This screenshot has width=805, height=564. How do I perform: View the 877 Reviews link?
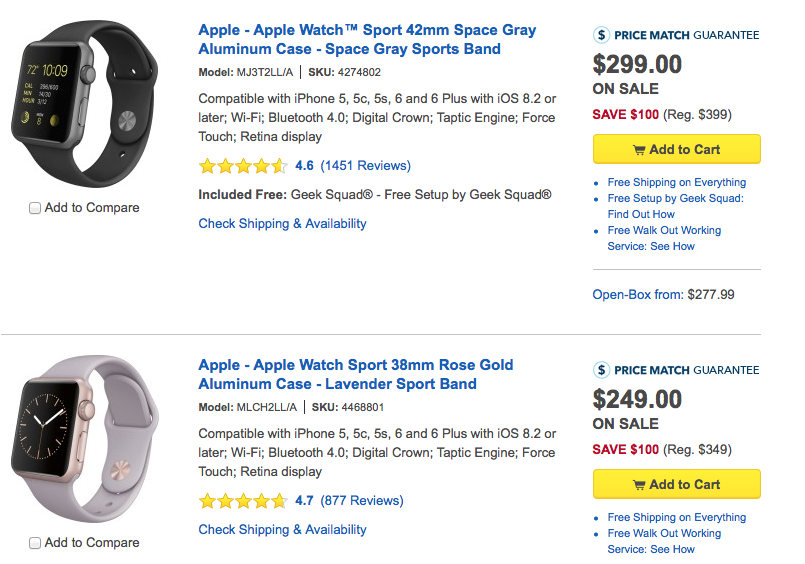click(x=361, y=501)
